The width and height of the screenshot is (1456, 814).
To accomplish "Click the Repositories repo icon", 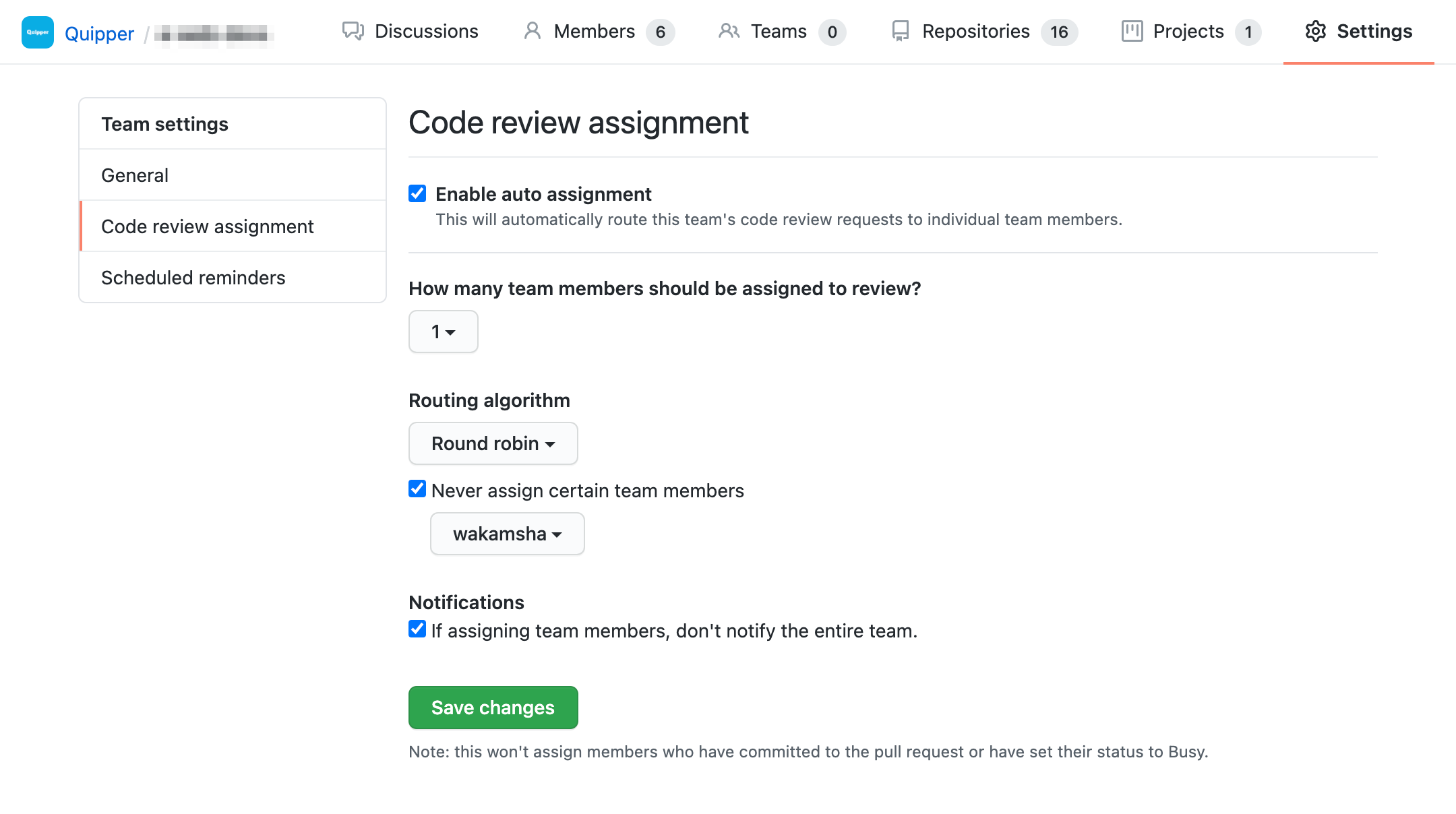I will tap(900, 31).
